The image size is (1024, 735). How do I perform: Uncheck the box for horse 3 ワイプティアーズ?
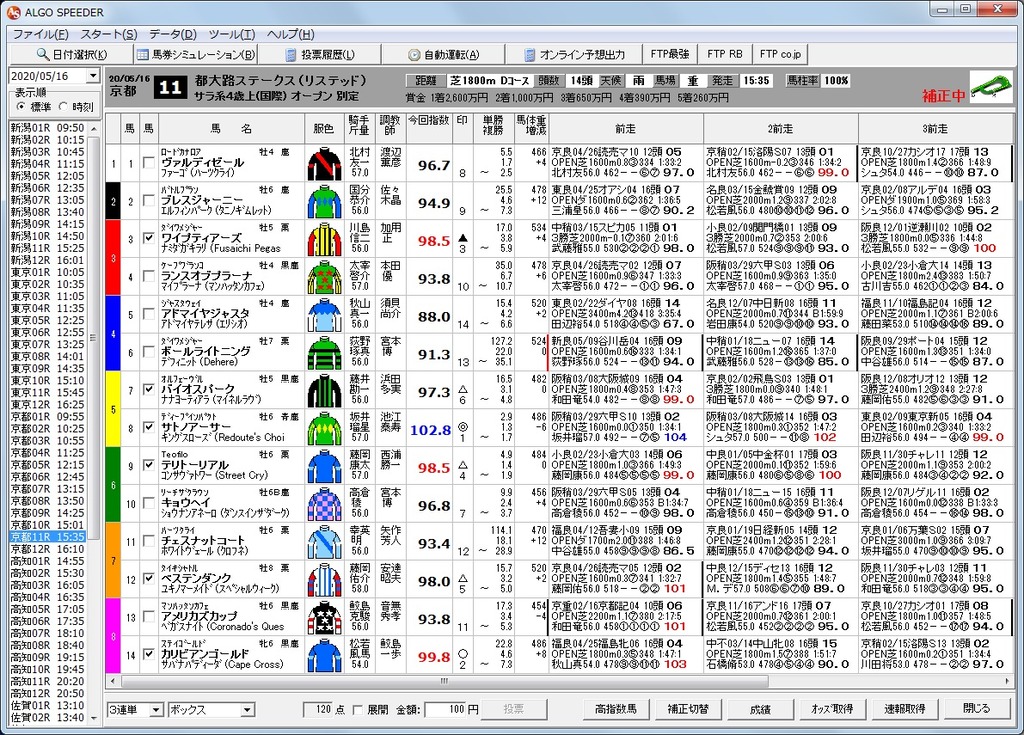(x=149, y=238)
